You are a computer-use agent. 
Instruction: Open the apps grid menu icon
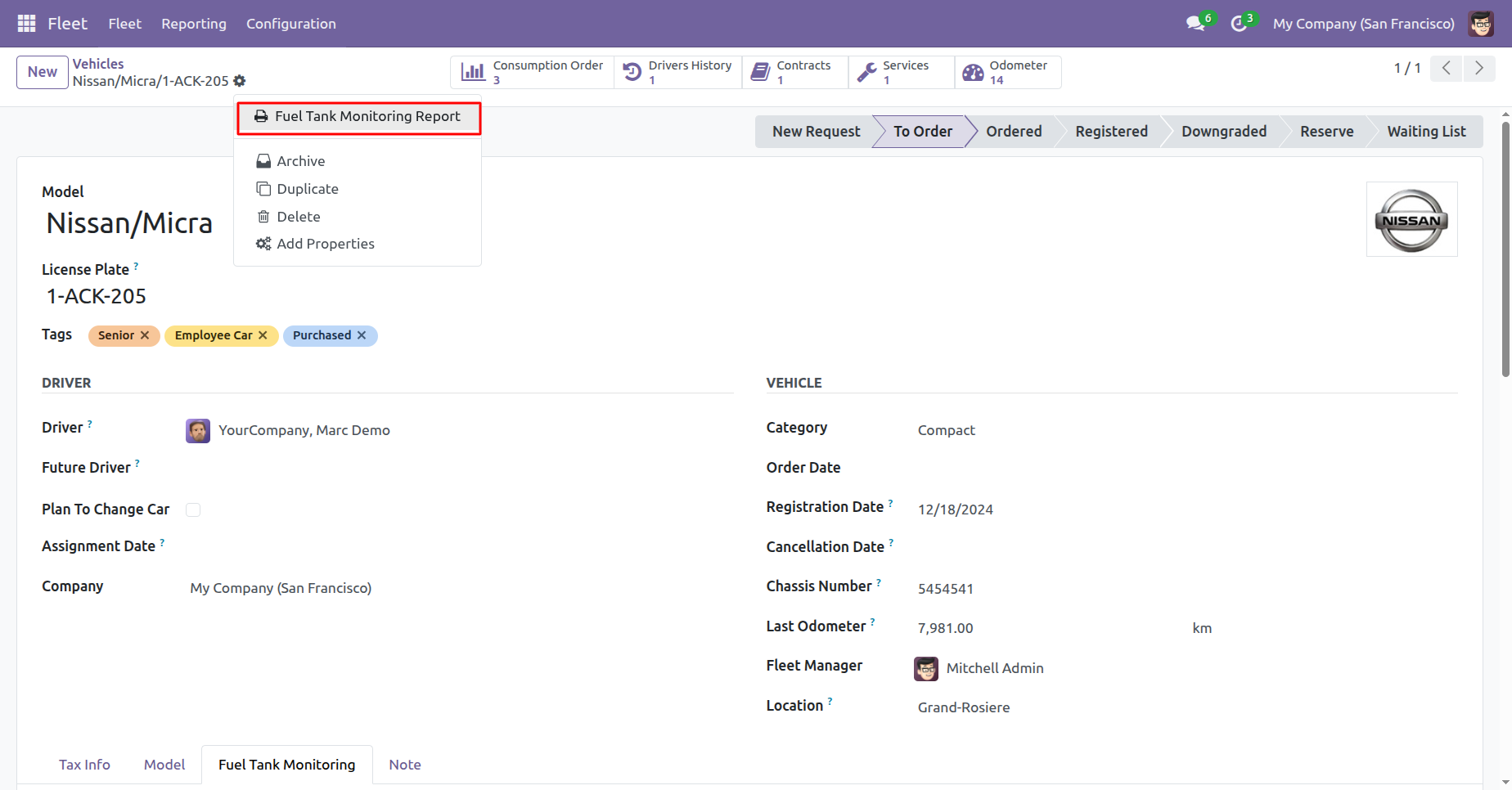coord(26,24)
